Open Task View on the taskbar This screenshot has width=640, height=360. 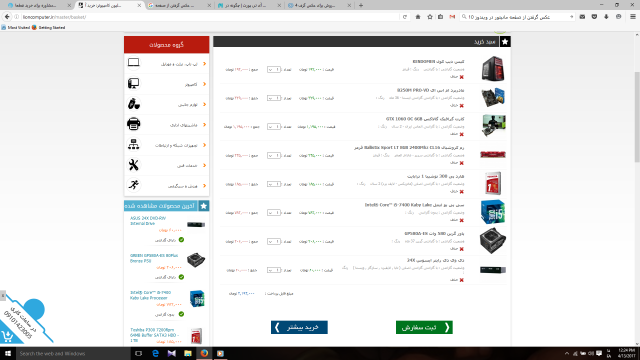[x=138, y=353]
